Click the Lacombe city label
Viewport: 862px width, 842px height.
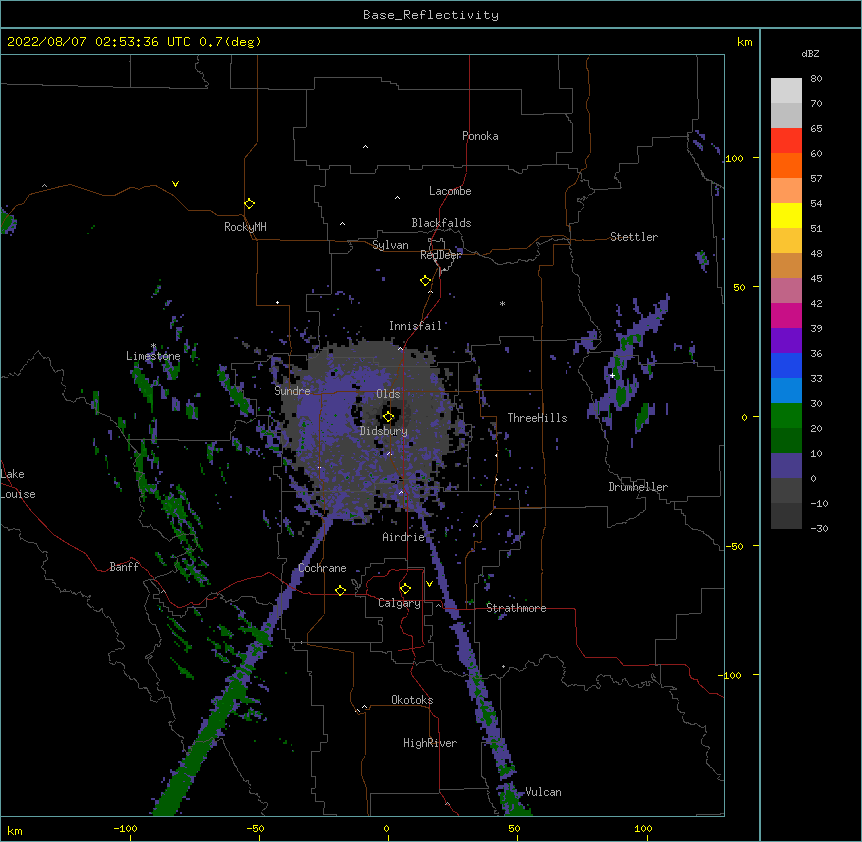click(x=450, y=191)
